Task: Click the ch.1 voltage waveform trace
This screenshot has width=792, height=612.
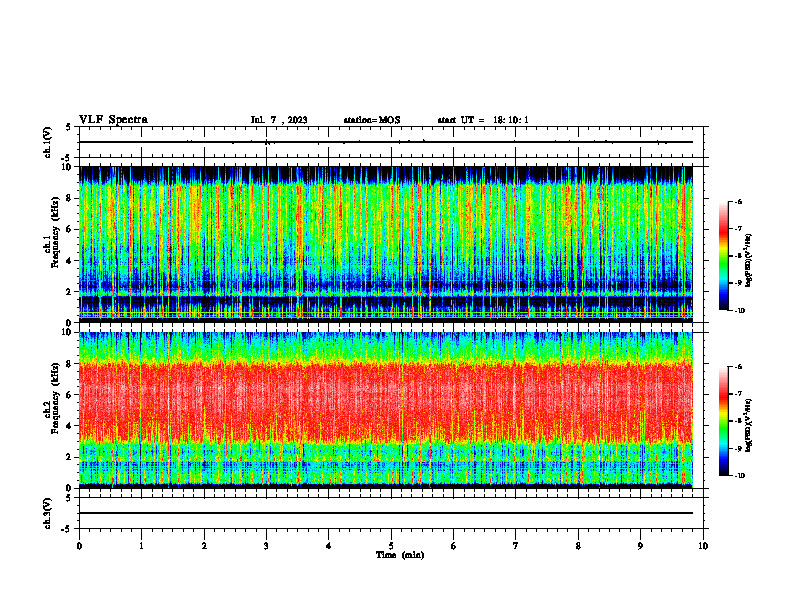Action: coord(386,142)
